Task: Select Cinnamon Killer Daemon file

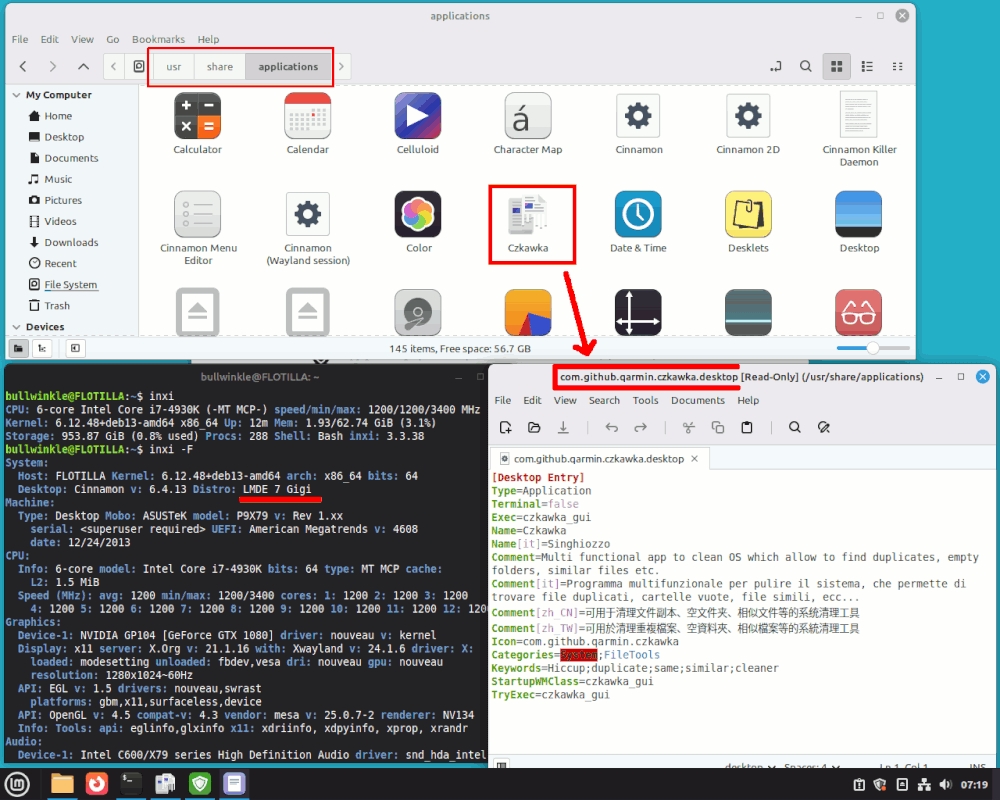Action: click(858, 130)
